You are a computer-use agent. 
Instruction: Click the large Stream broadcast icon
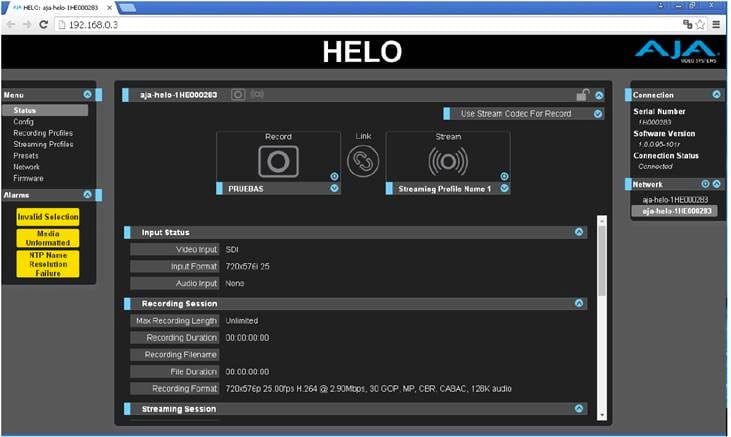point(448,161)
